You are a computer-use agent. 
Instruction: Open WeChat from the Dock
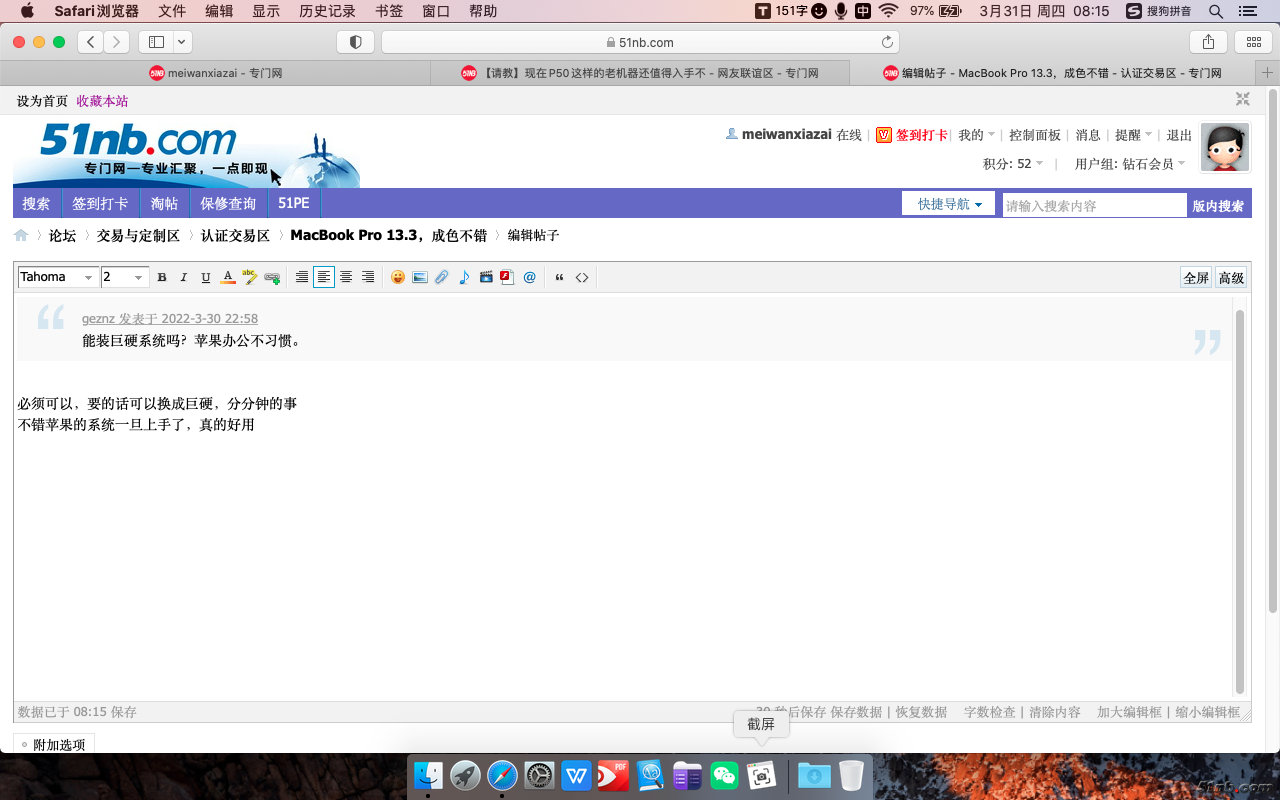[x=724, y=775]
